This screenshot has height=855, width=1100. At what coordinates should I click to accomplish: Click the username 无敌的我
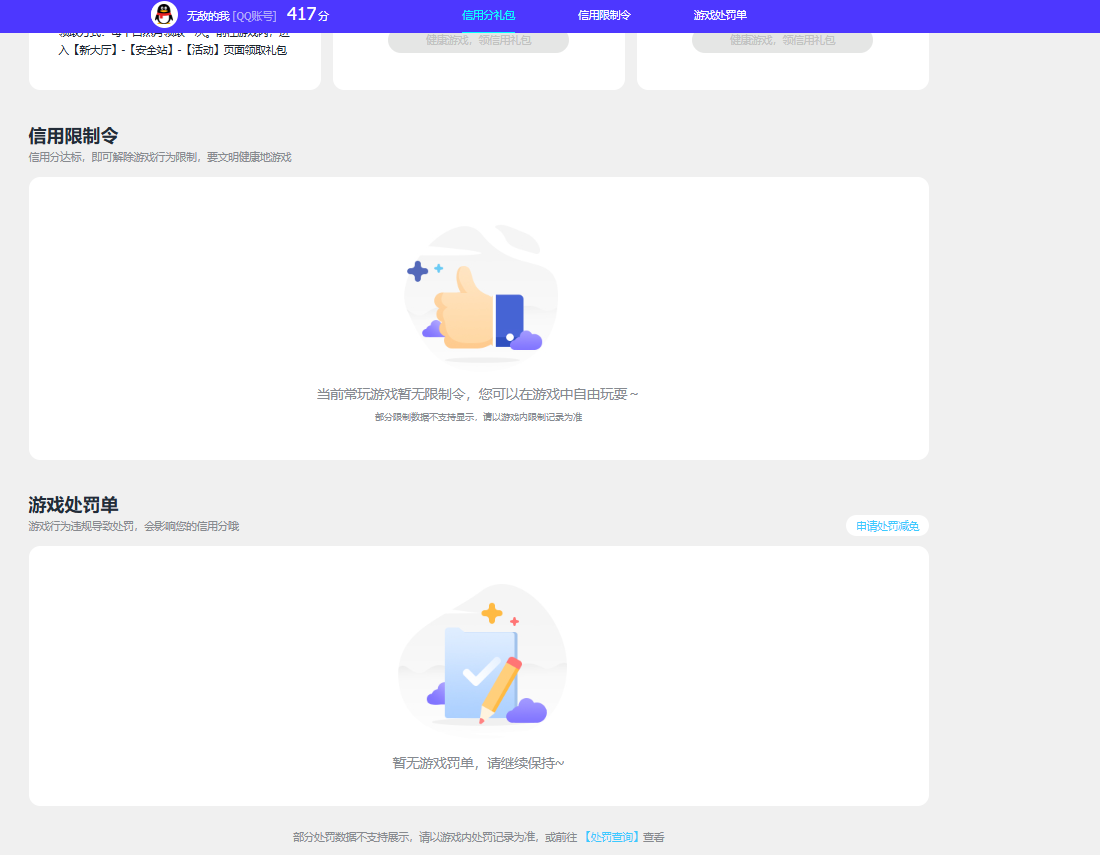coord(203,16)
